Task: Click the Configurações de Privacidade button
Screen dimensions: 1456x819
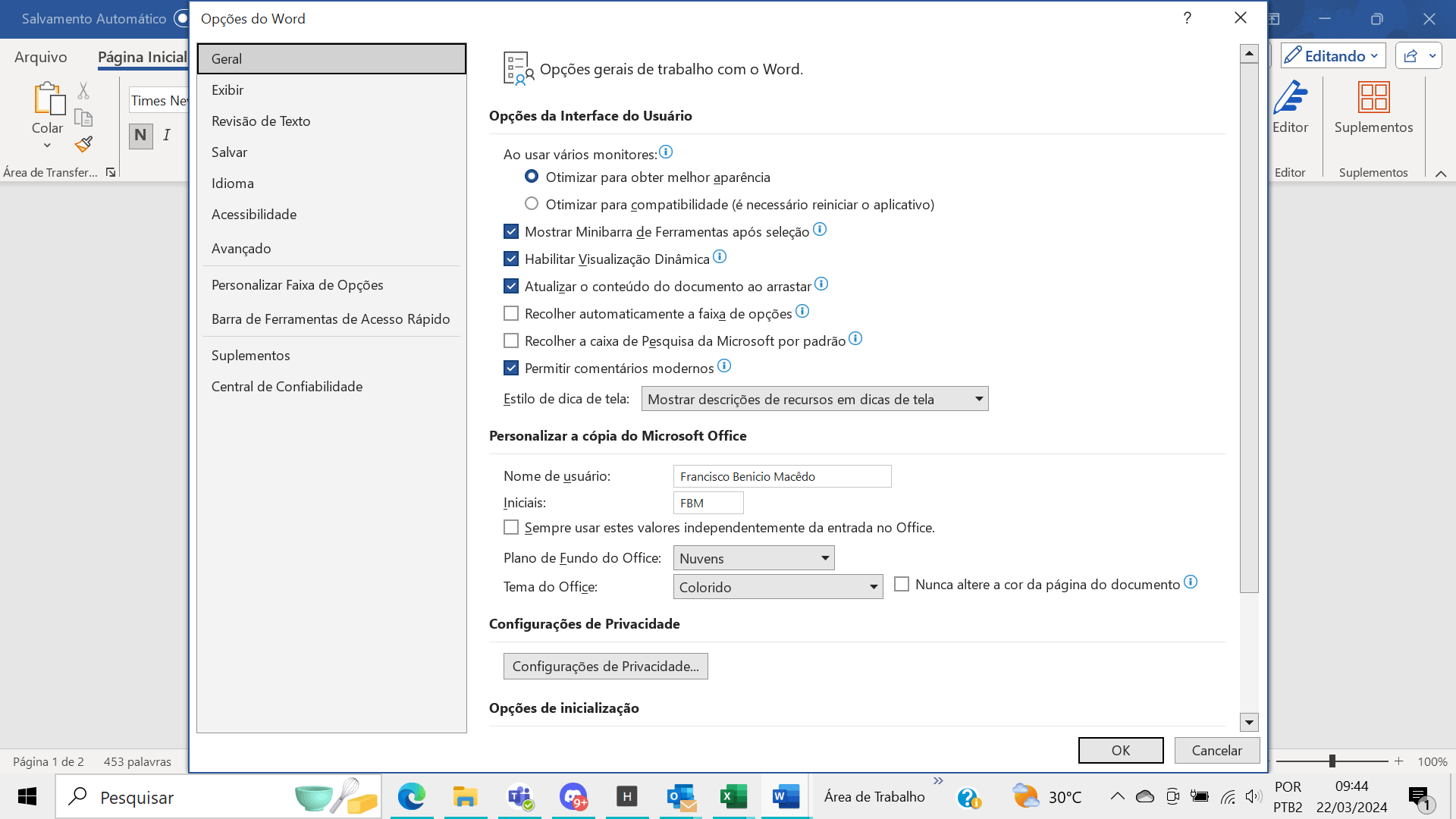Action: (x=605, y=666)
